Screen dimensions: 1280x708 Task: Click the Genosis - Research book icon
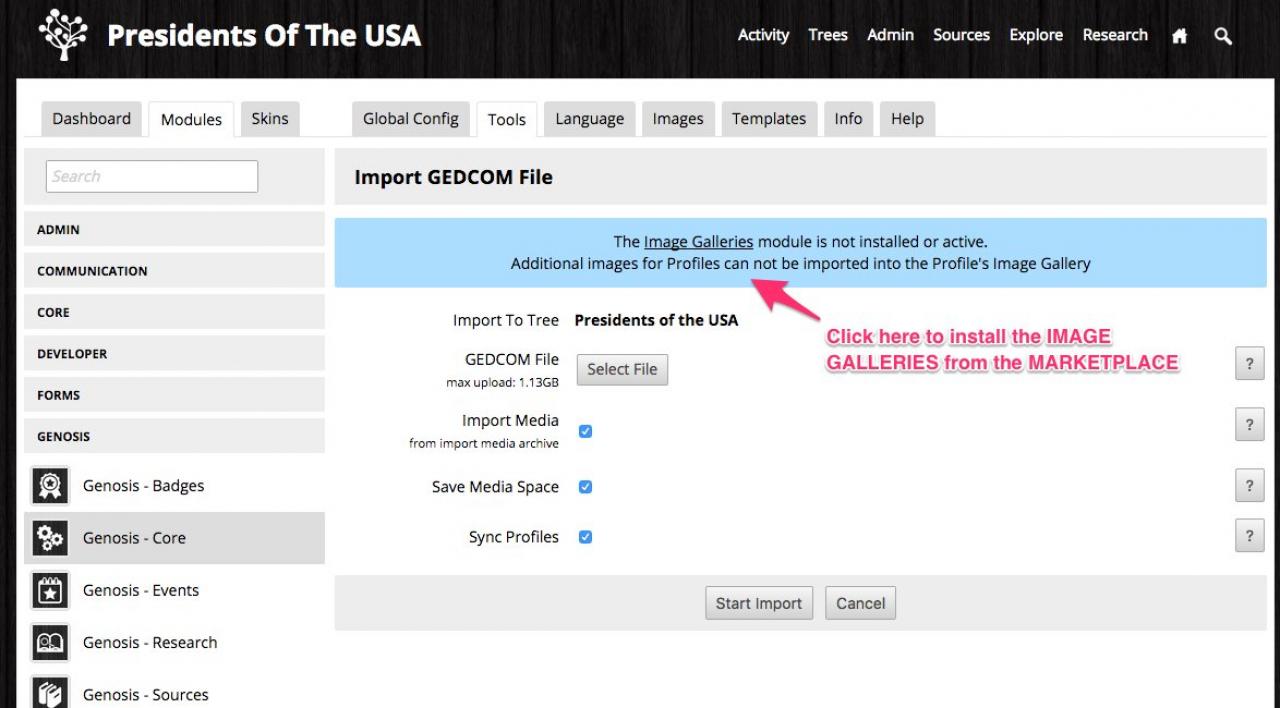click(50, 642)
